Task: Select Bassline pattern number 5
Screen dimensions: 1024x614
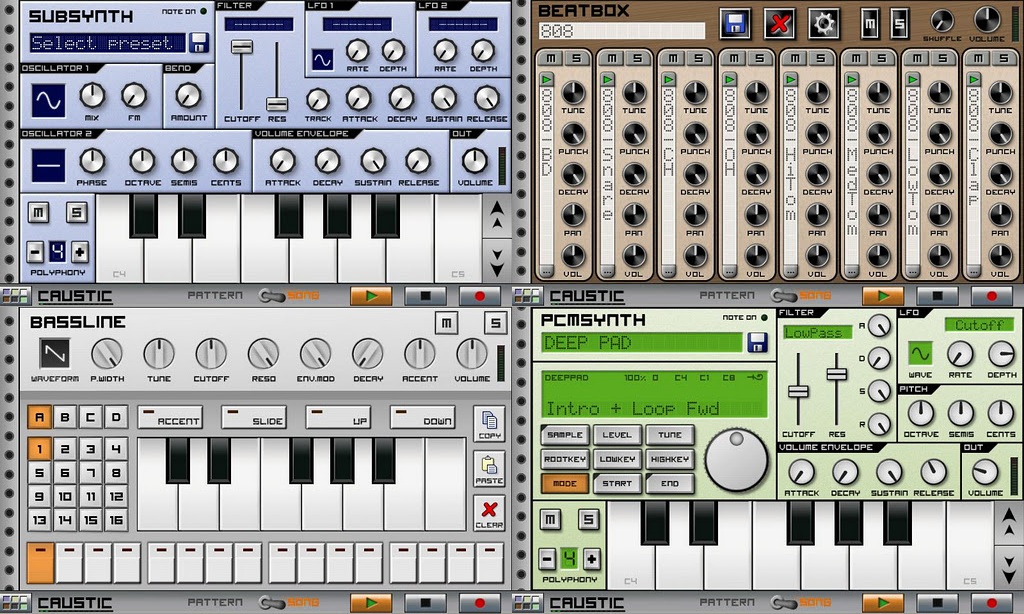Action: tap(39, 473)
